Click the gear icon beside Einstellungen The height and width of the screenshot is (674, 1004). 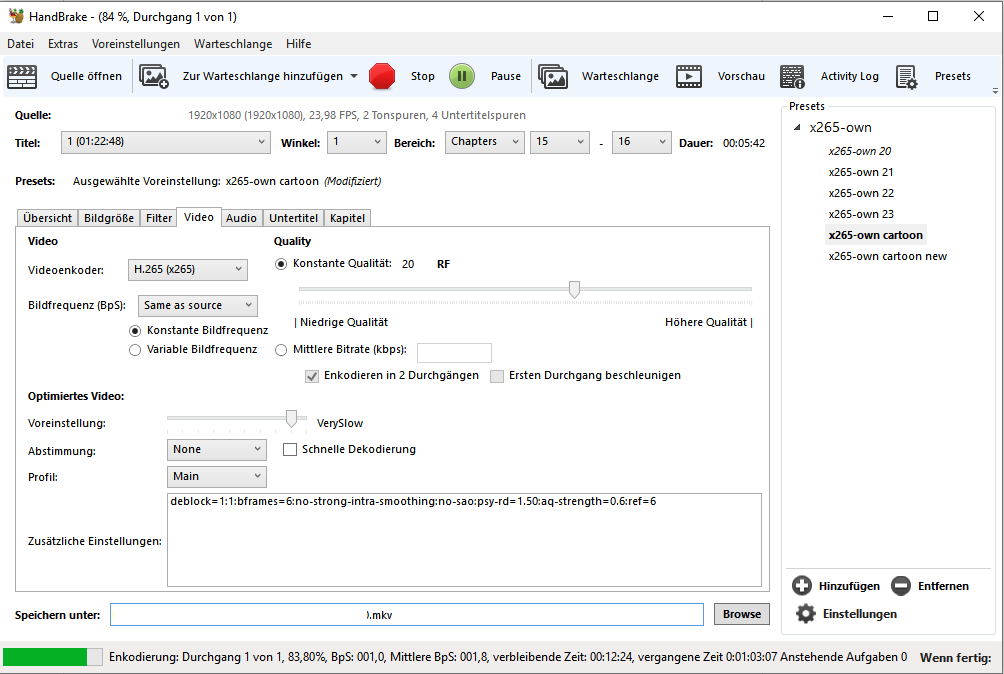tap(806, 613)
